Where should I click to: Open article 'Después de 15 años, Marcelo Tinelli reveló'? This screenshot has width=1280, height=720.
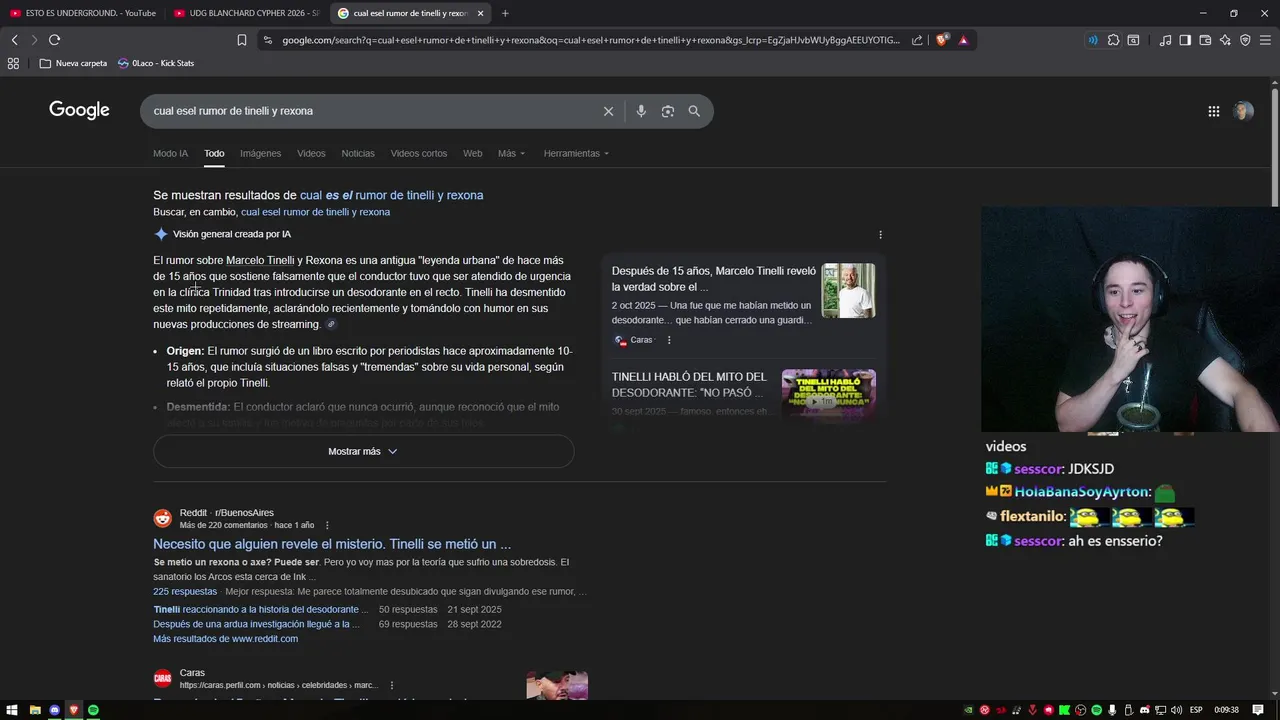(714, 279)
